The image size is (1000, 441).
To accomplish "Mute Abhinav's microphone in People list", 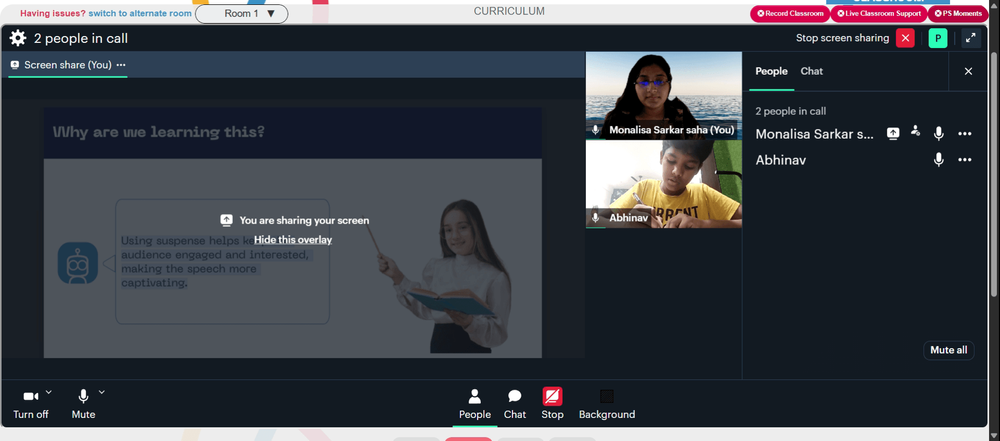I will pyautogui.click(x=938, y=160).
